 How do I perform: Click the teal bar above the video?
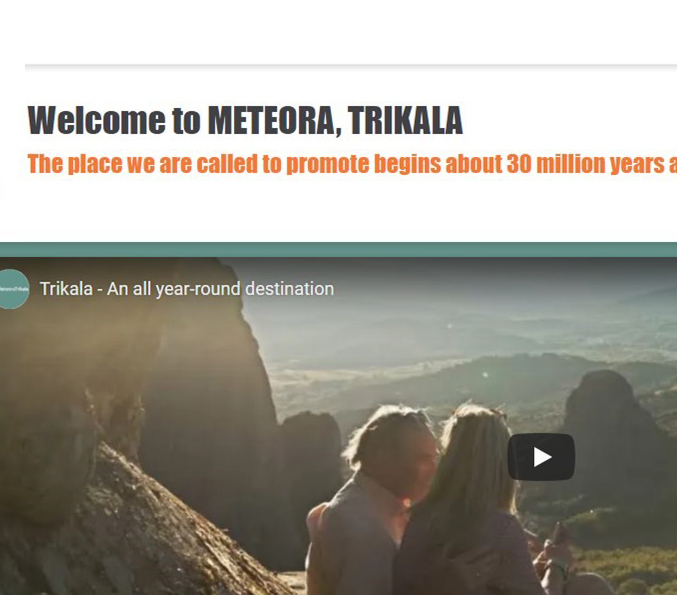pos(338,250)
